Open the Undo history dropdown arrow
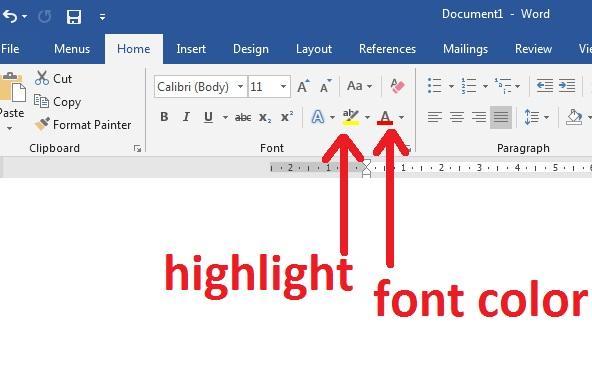 coord(25,17)
